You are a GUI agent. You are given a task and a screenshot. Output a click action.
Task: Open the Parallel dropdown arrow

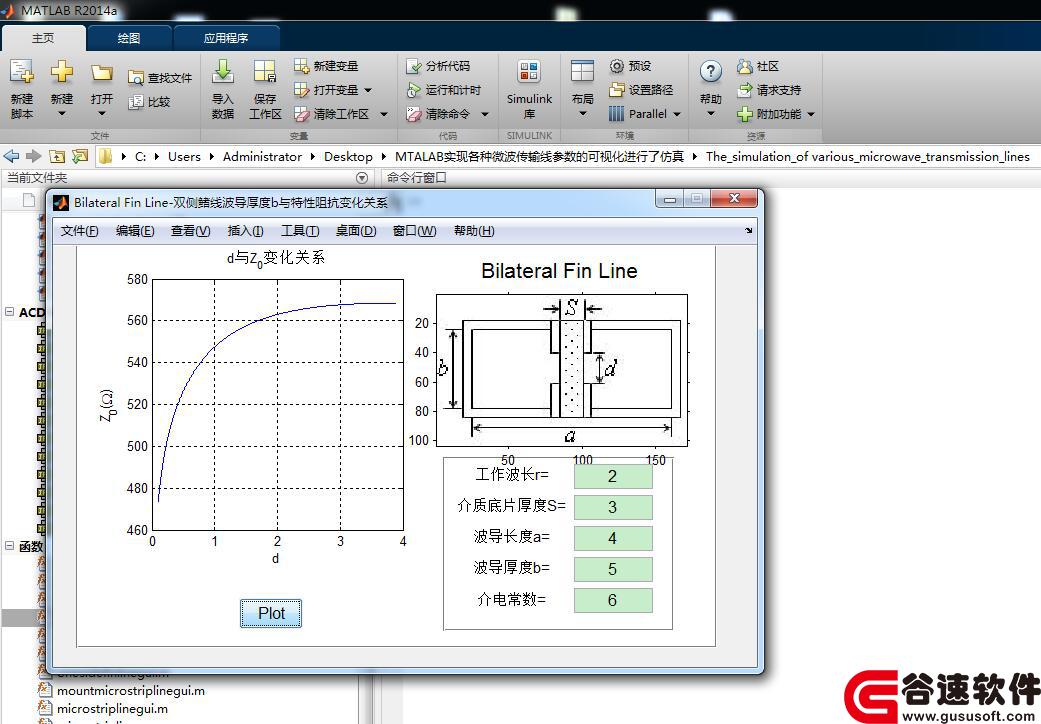pyautogui.click(x=677, y=114)
